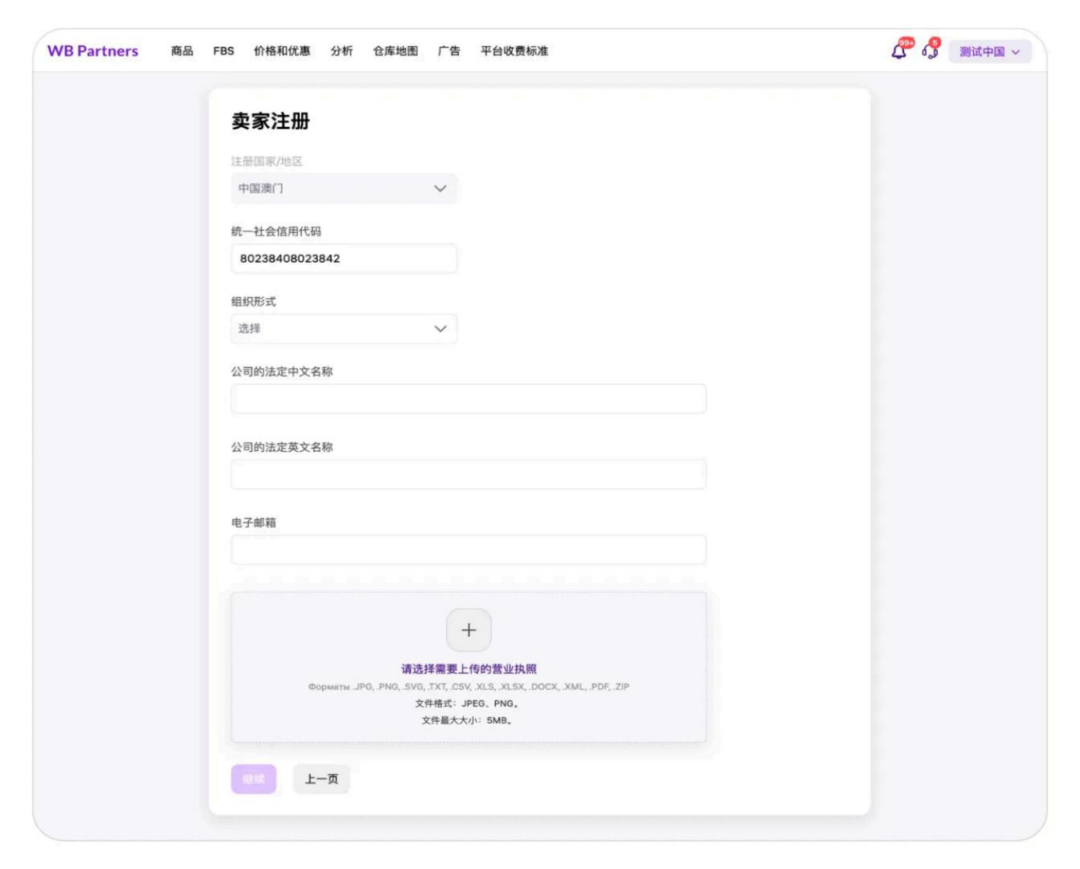
Task: Open the 商品 menu
Action: (x=182, y=51)
